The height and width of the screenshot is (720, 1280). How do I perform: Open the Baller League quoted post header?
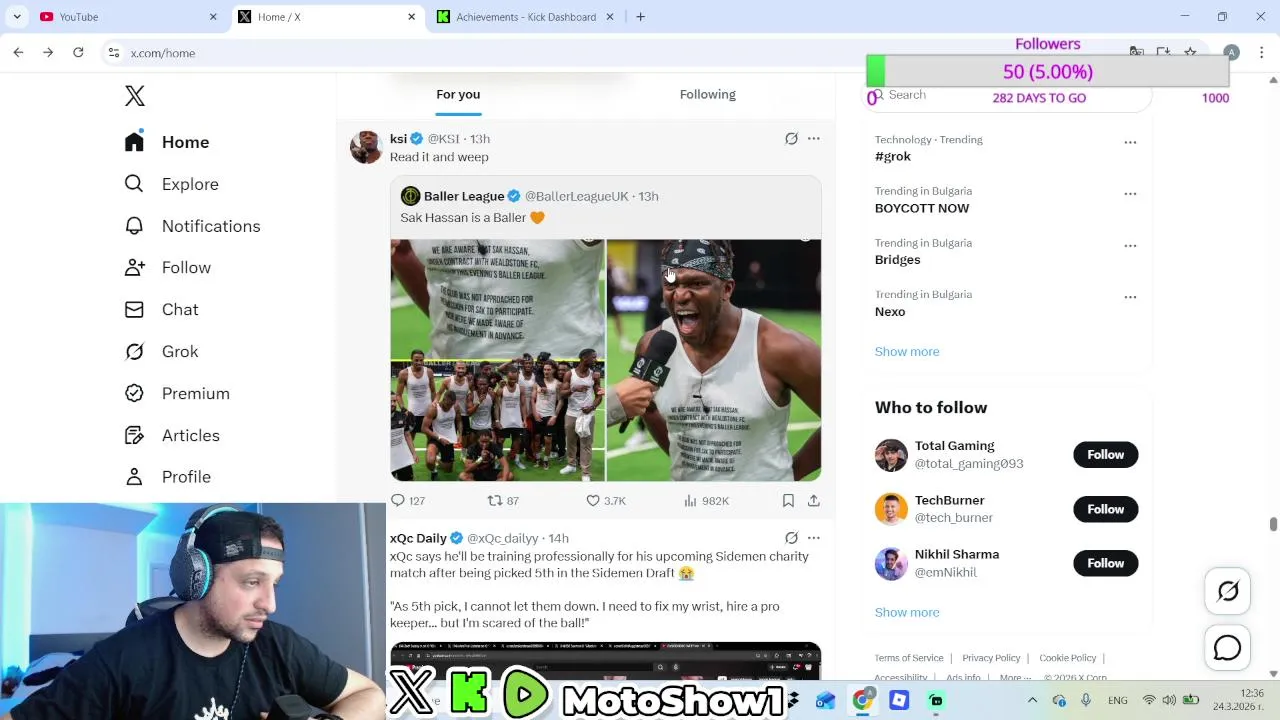point(530,196)
